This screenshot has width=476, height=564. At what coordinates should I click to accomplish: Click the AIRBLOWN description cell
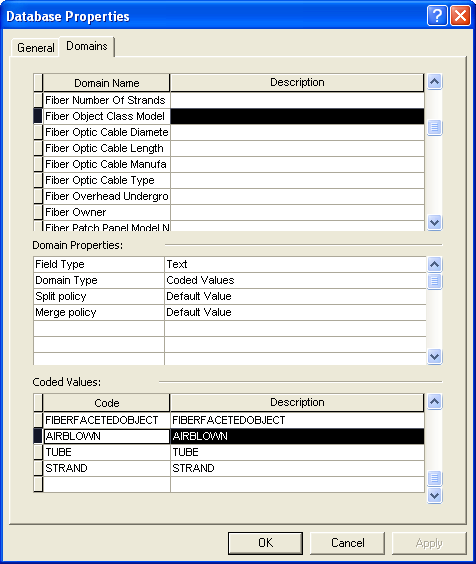click(x=297, y=436)
